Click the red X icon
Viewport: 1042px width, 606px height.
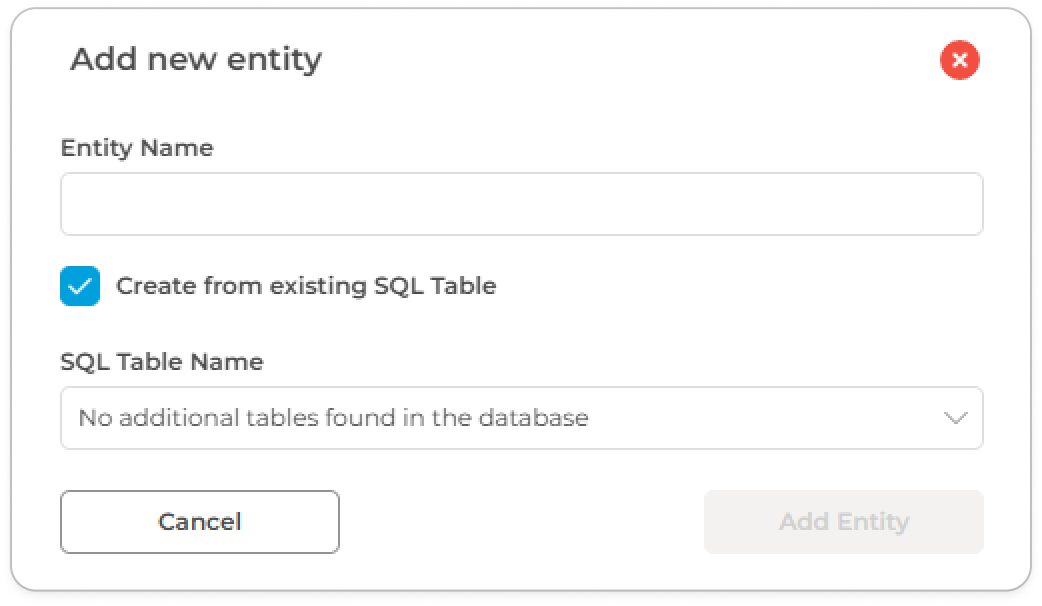959,61
